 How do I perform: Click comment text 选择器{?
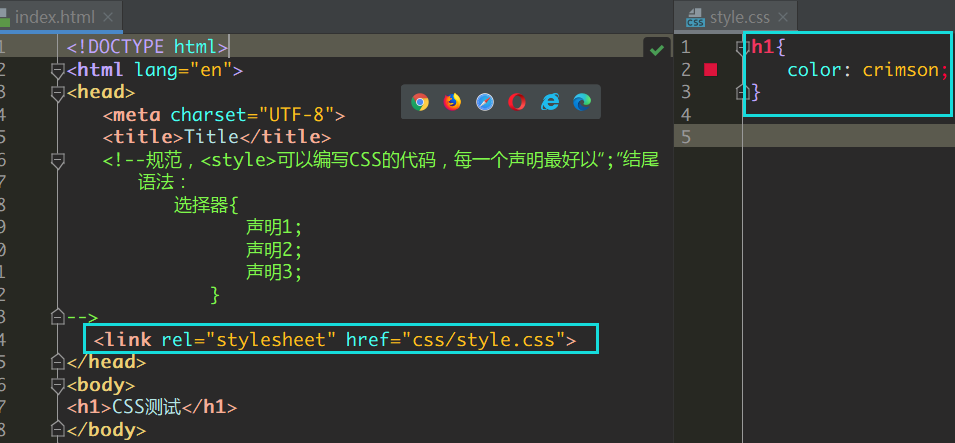[205, 205]
